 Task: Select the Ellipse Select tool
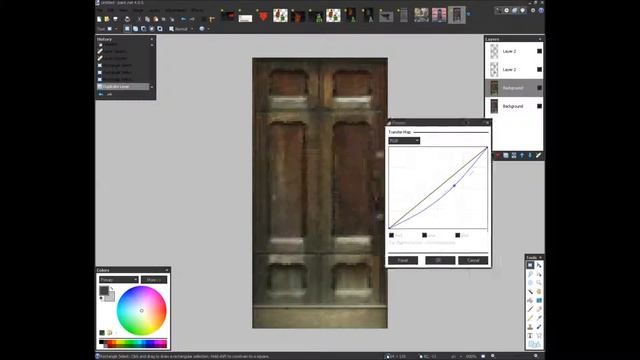pyautogui.click(x=530, y=282)
